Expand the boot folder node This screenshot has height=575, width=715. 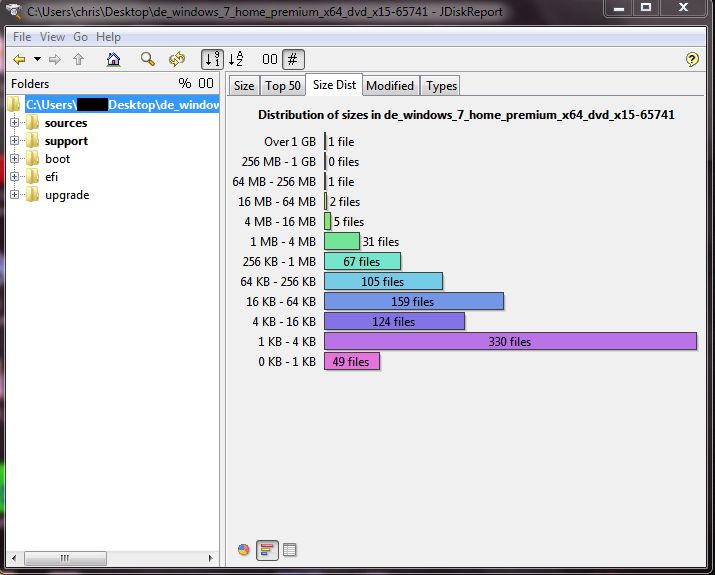[x=14, y=159]
